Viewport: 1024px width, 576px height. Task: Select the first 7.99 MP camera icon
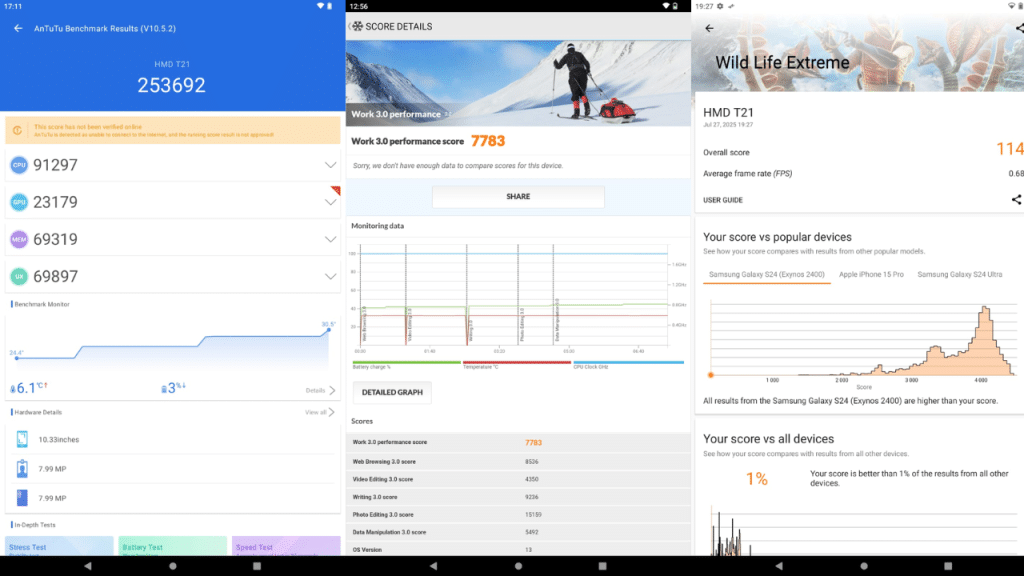pos(22,469)
